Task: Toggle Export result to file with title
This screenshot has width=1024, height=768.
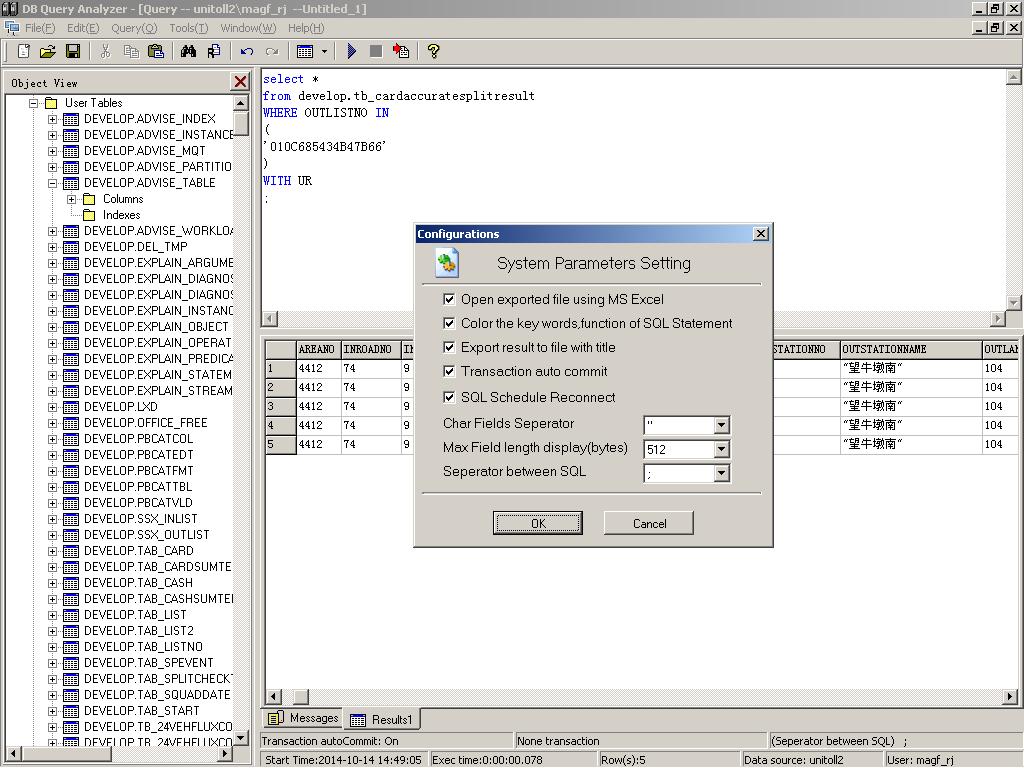Action: click(449, 347)
